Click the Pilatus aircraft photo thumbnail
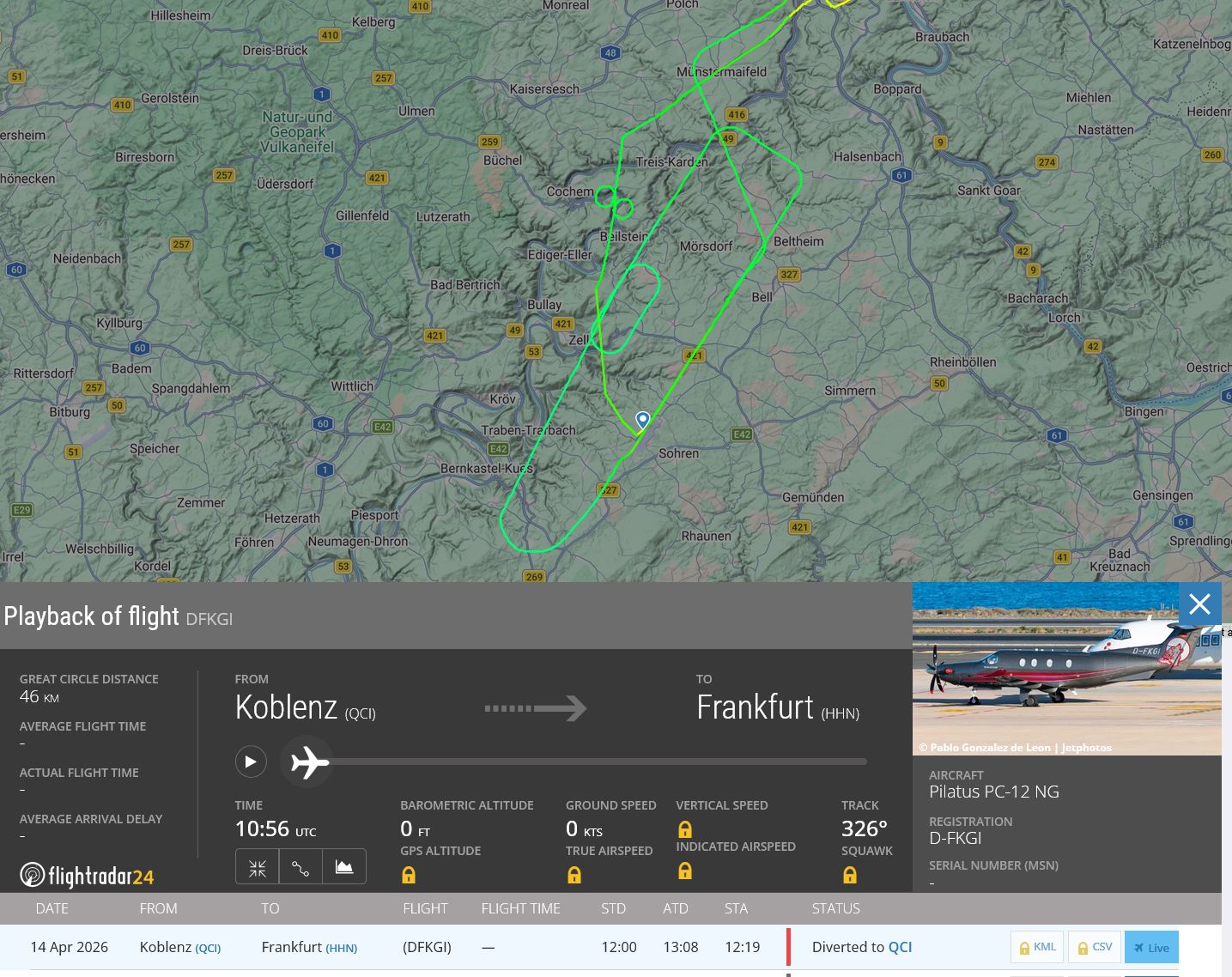 [1066, 670]
